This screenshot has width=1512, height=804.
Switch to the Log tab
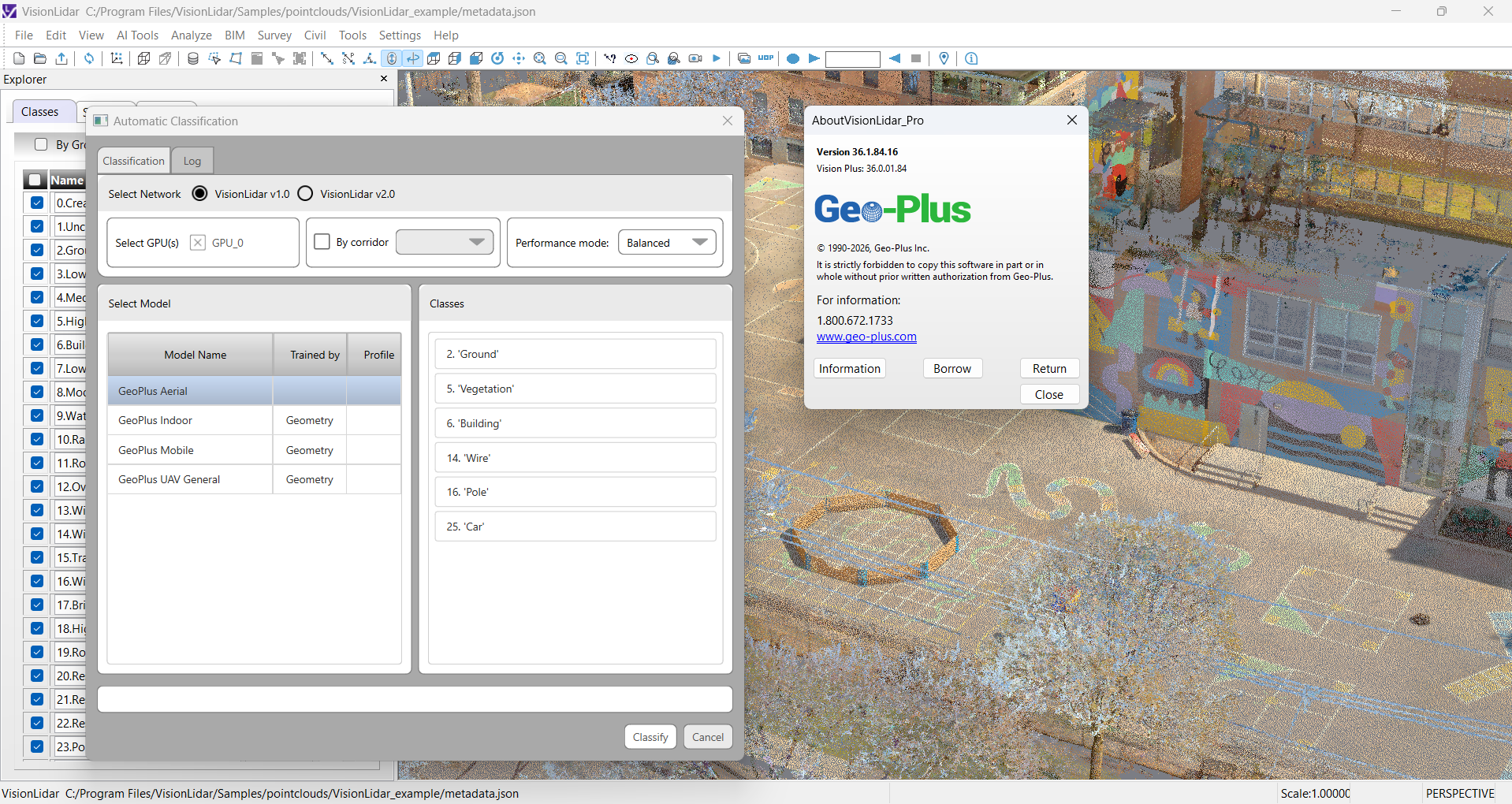coord(192,161)
